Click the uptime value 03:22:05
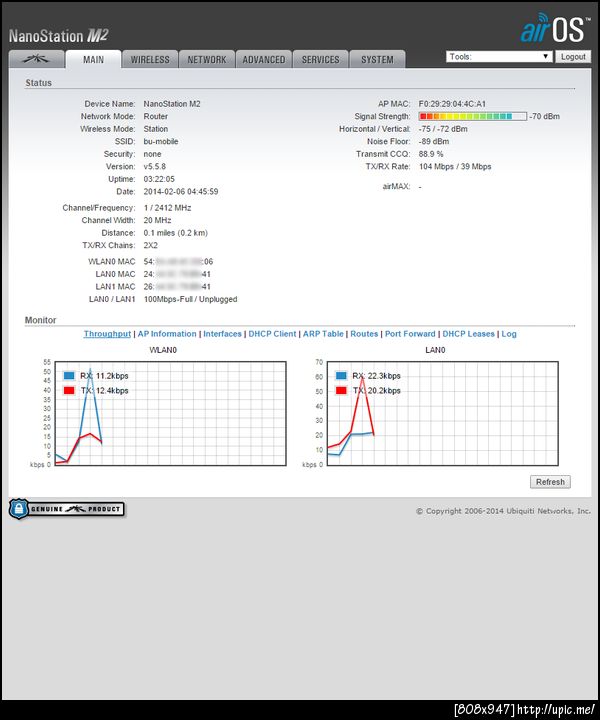Image resolution: width=600 pixels, height=720 pixels. coord(159,179)
